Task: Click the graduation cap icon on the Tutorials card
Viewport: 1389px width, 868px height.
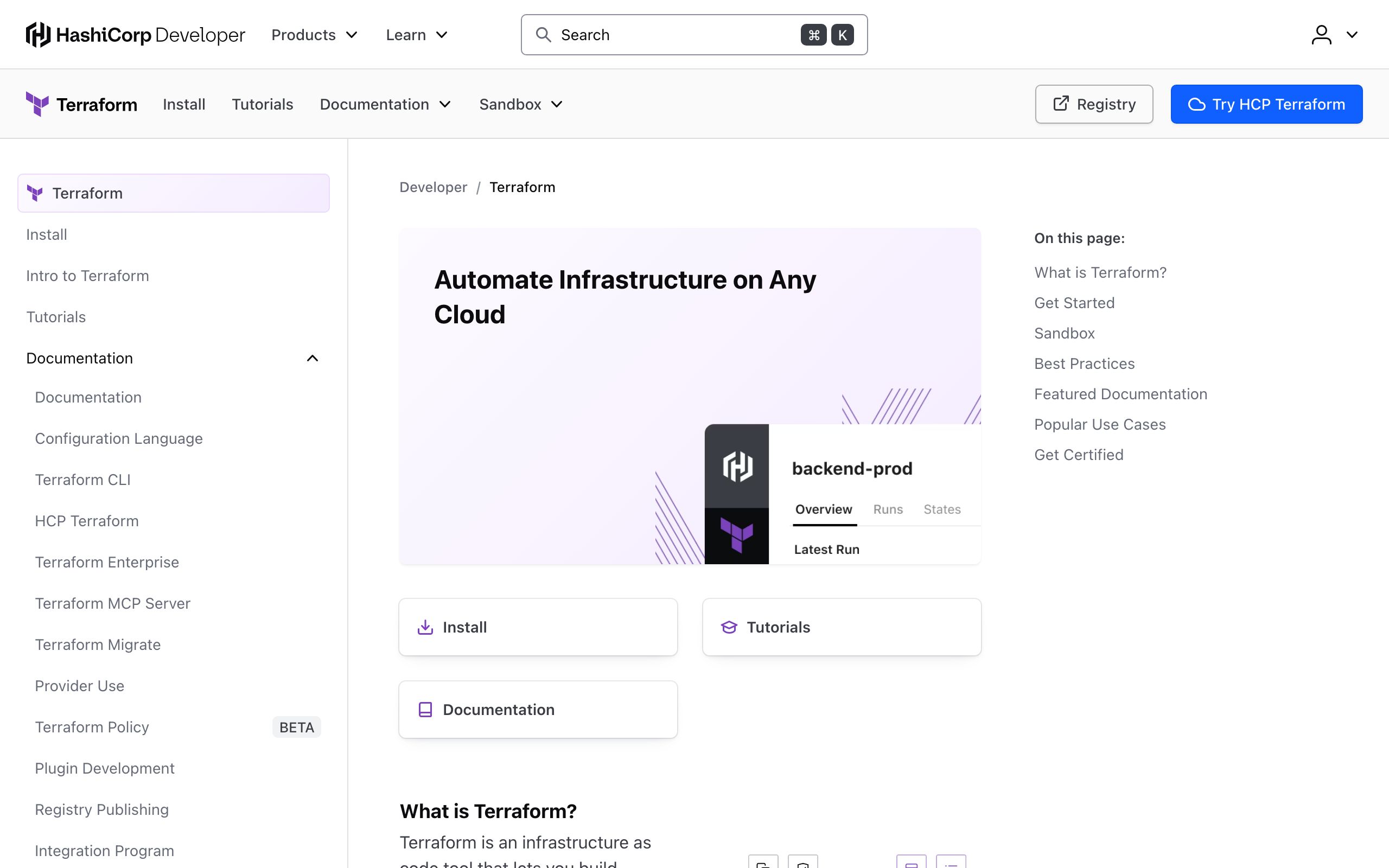Action: click(x=729, y=627)
